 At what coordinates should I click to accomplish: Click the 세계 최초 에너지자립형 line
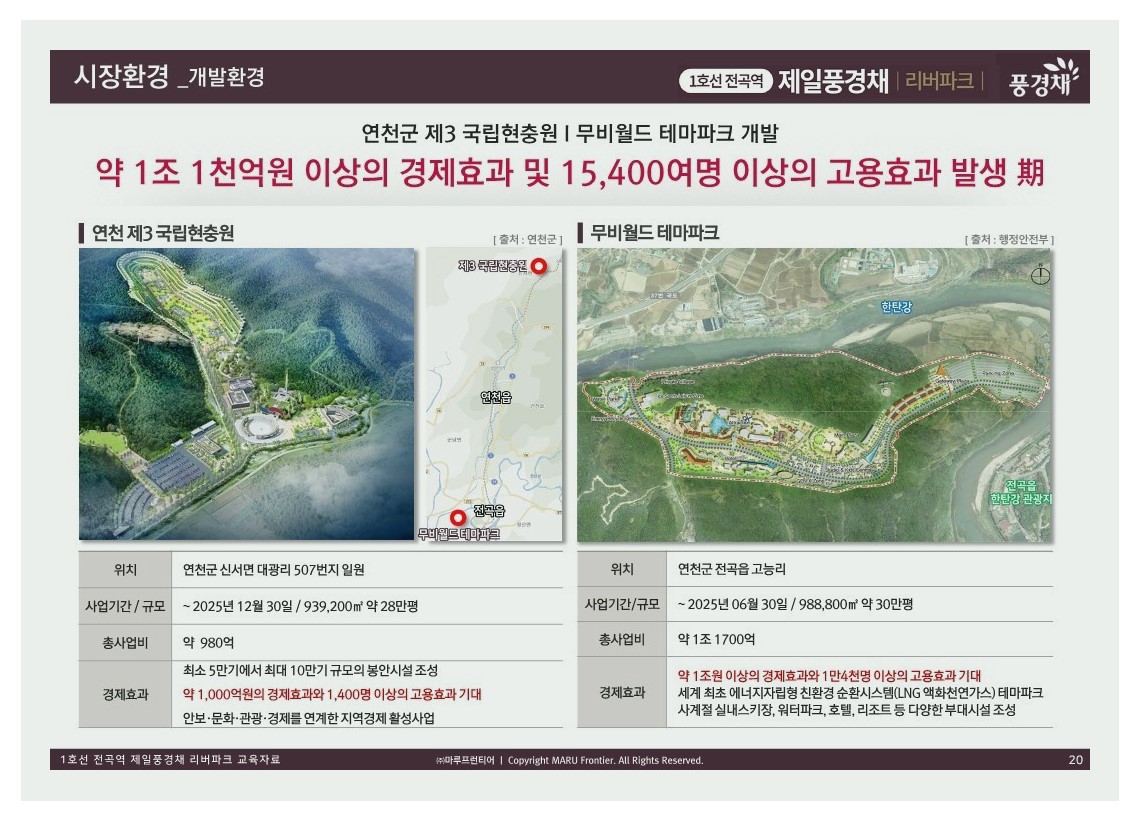pos(860,693)
